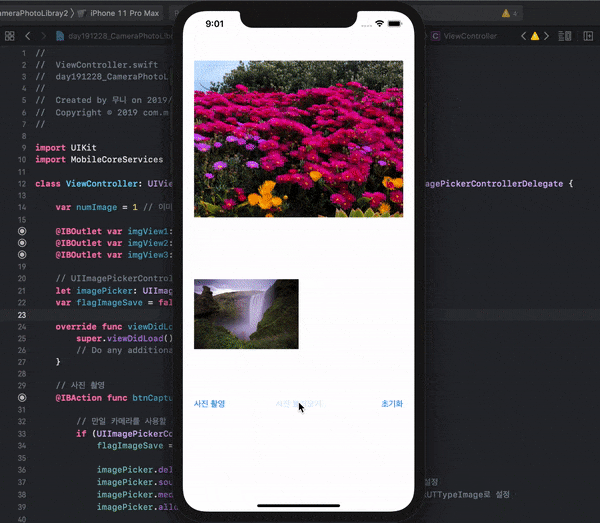Click the 9:01 clock in simulator
Viewport: 600px width, 523px height.
pyautogui.click(x=214, y=24)
